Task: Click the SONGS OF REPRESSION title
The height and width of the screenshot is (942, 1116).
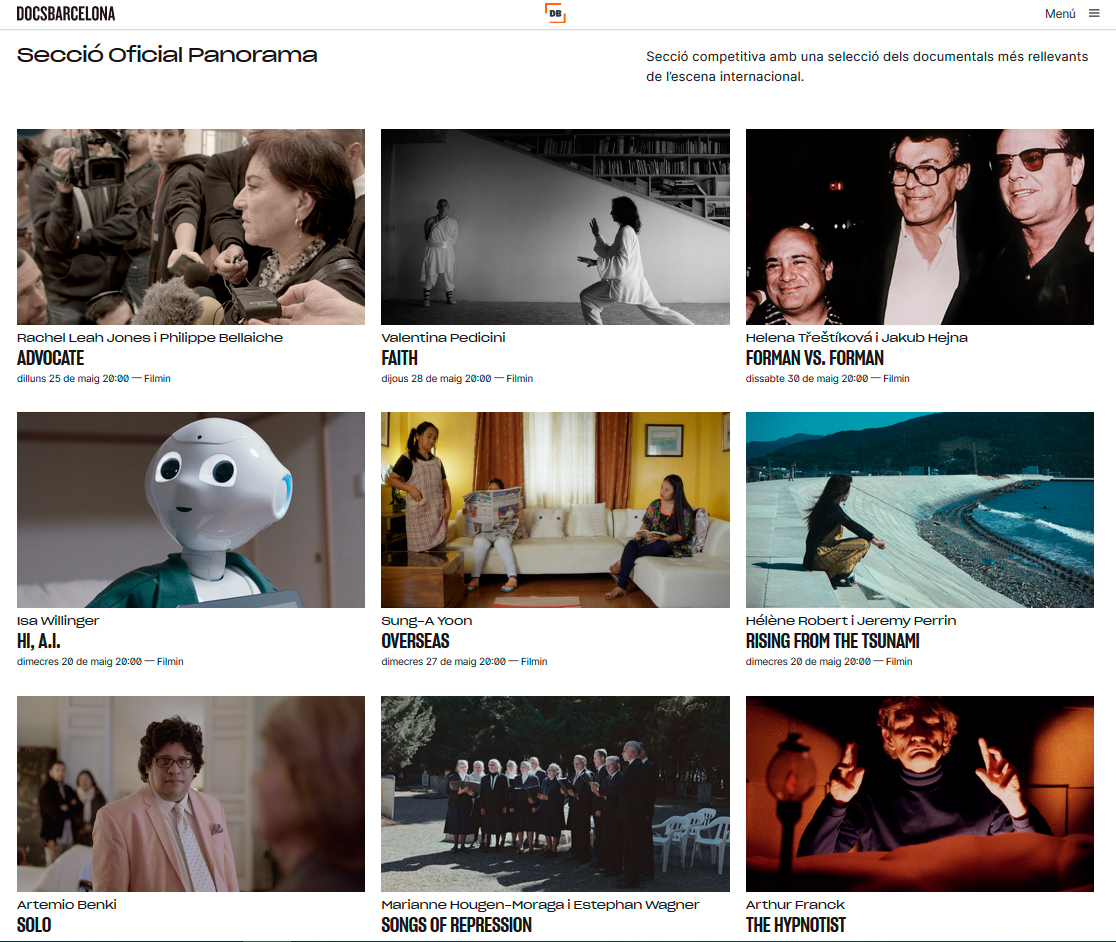Action: pyautogui.click(x=456, y=925)
